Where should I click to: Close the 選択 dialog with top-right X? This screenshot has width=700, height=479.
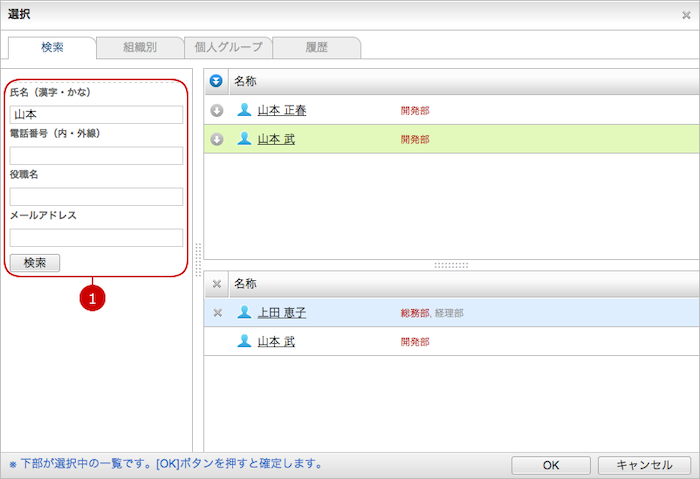pos(686,15)
